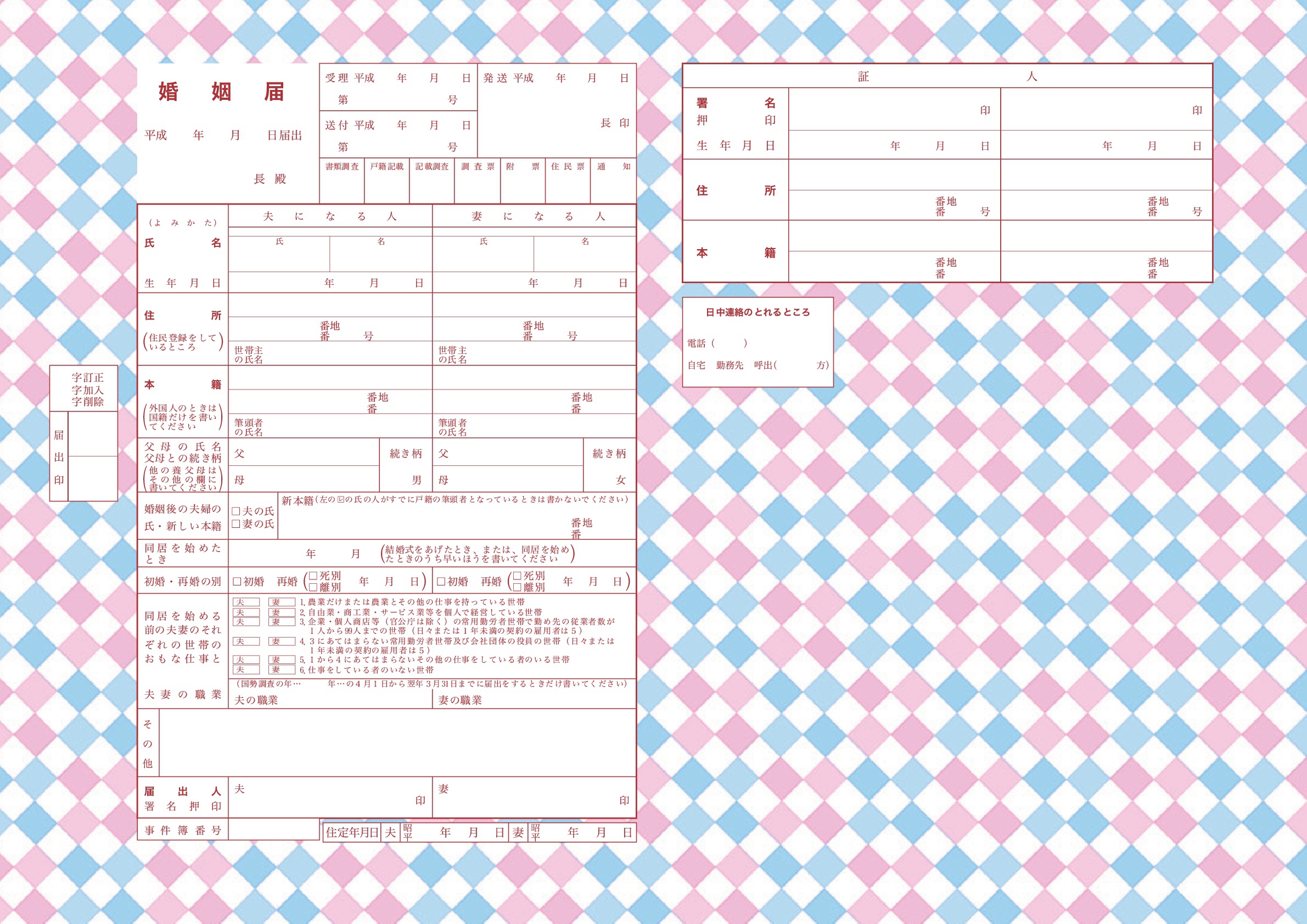Check the 夫の氏 checkbox
Screen dimensions: 1307x924
235,511
